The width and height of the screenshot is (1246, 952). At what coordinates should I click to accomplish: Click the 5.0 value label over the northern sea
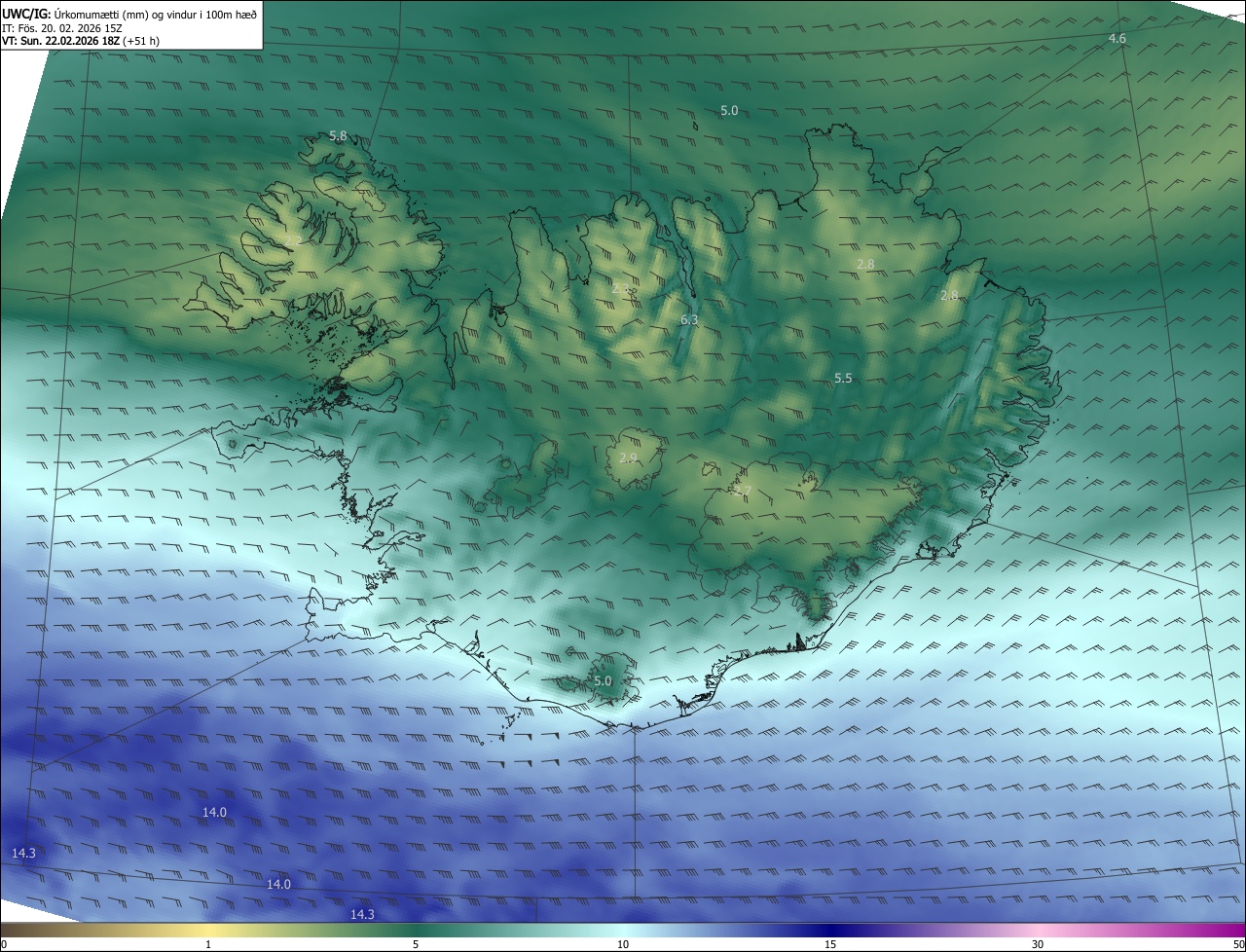pyautogui.click(x=729, y=111)
